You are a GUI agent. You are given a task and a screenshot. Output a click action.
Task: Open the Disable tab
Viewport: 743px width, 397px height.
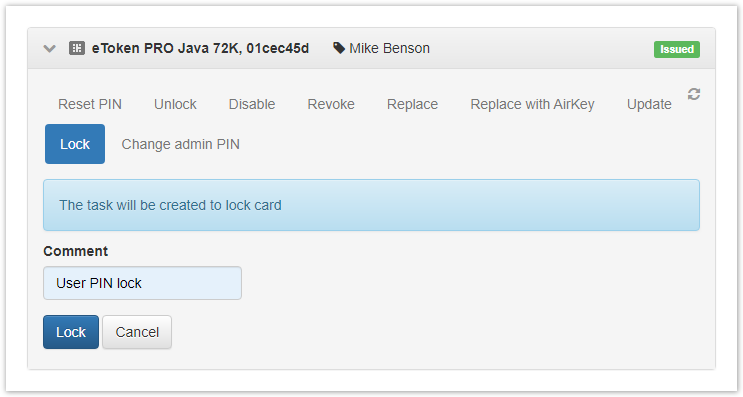tap(252, 104)
